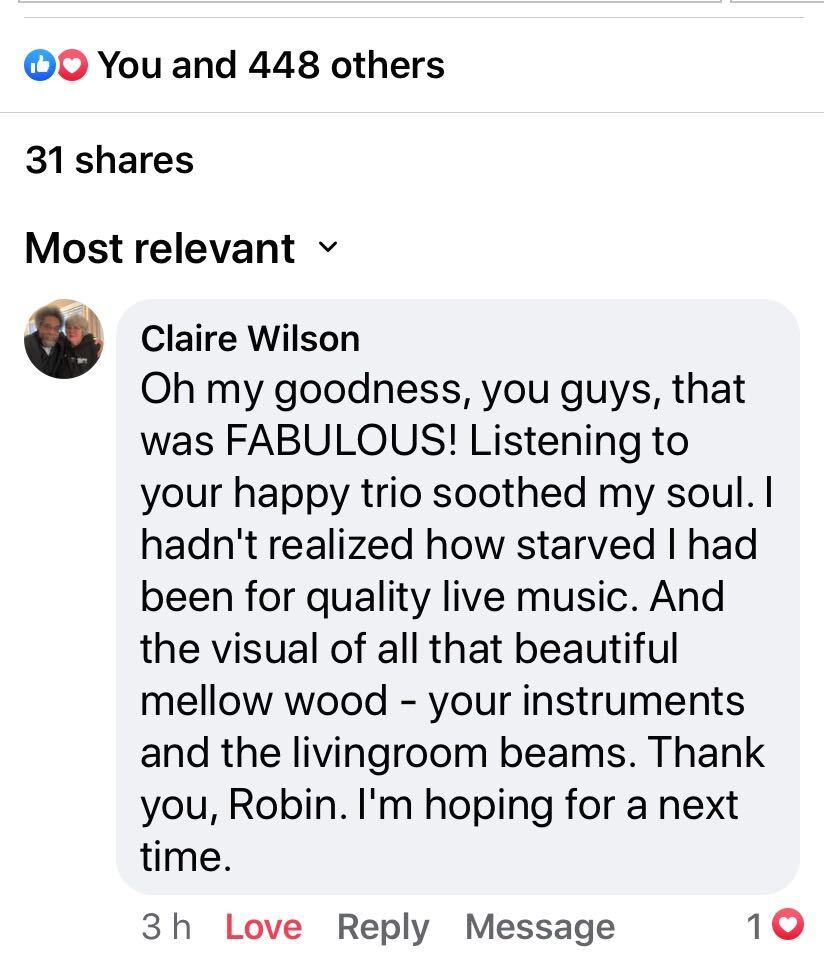The image size is (824, 966).
Task: Click the heart icon on Claire's comment
Action: pyautogui.click(x=790, y=927)
